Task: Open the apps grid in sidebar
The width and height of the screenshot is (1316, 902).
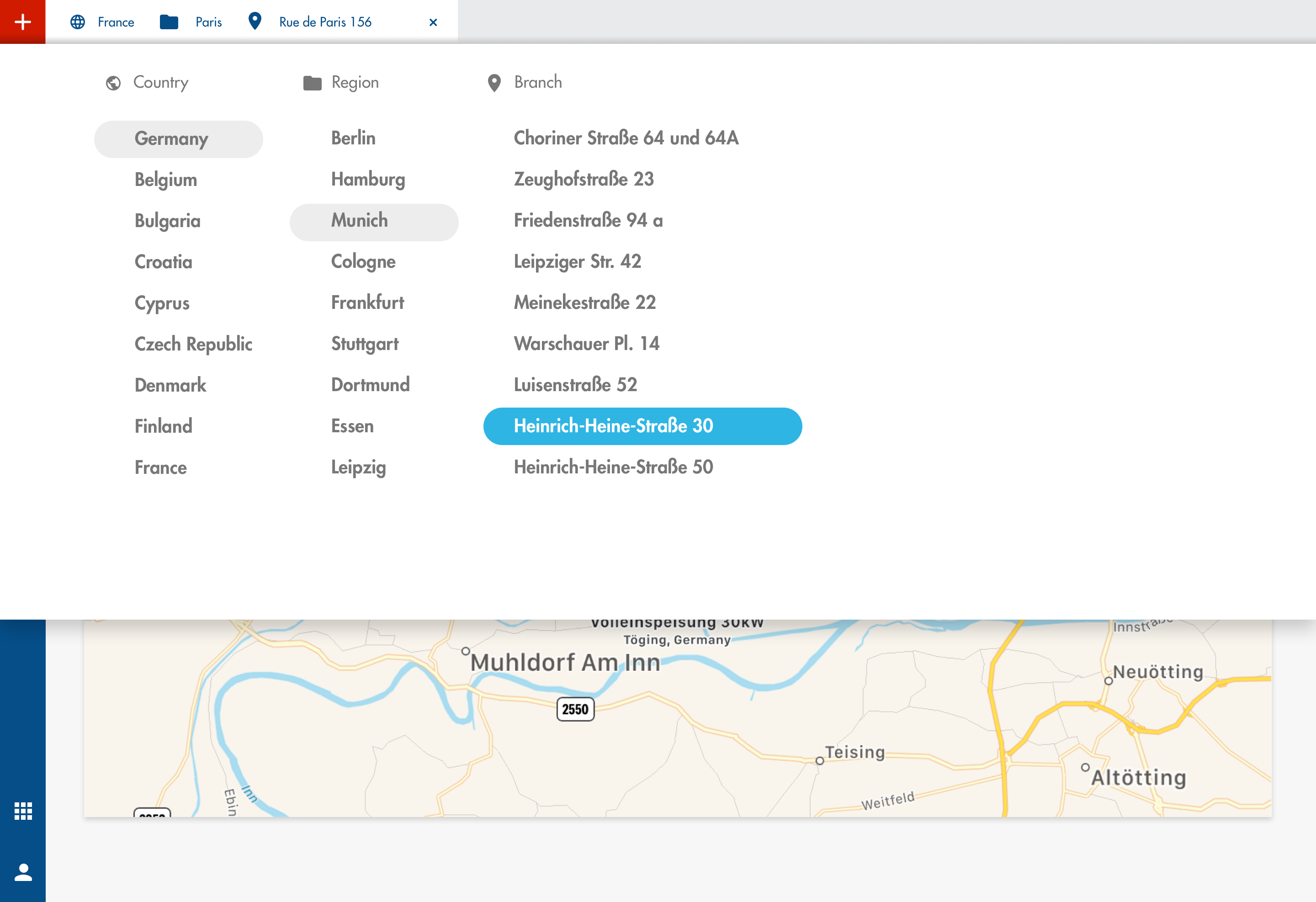Action: [x=23, y=811]
